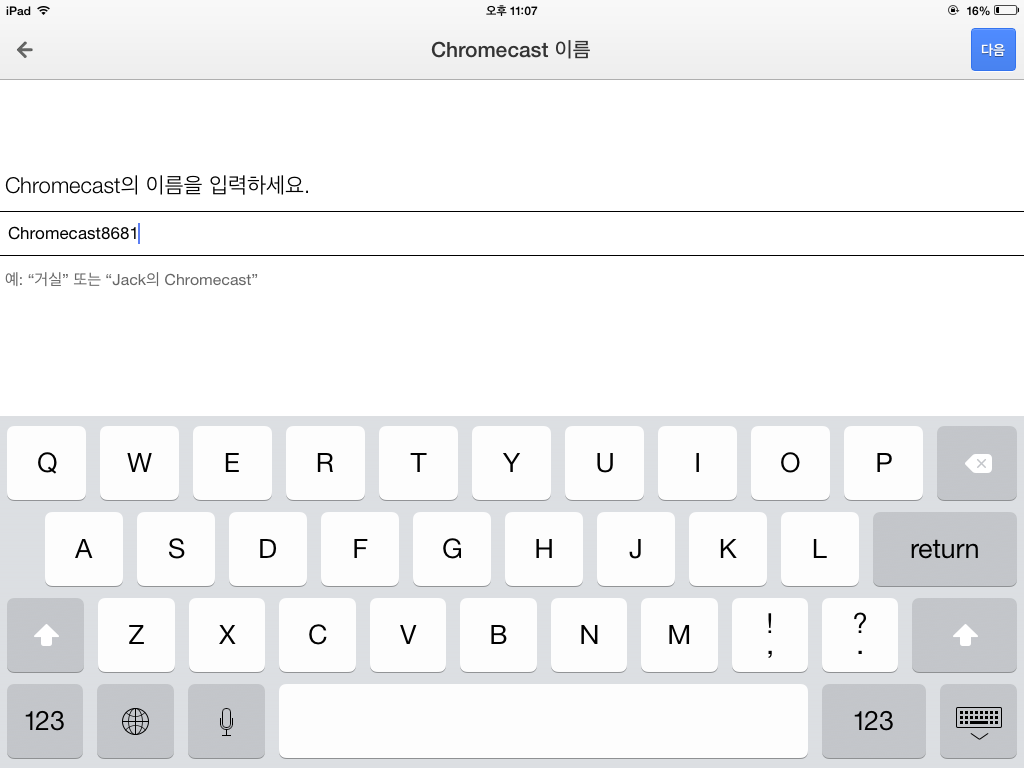Tap the left shift key
Image resolution: width=1024 pixels, height=768 pixels.
click(46, 635)
